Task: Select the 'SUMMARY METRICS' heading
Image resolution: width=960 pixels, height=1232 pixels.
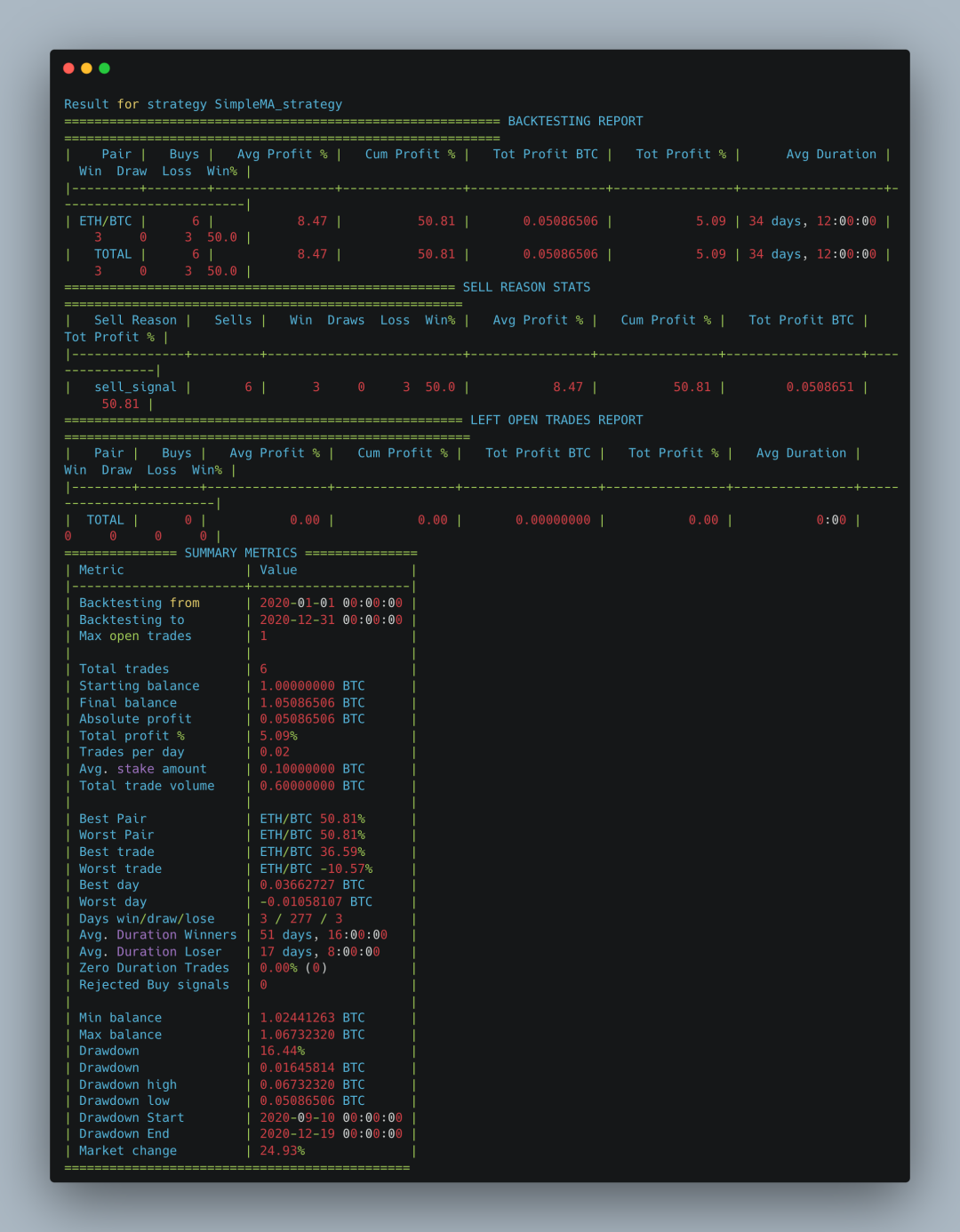Action: point(241,553)
